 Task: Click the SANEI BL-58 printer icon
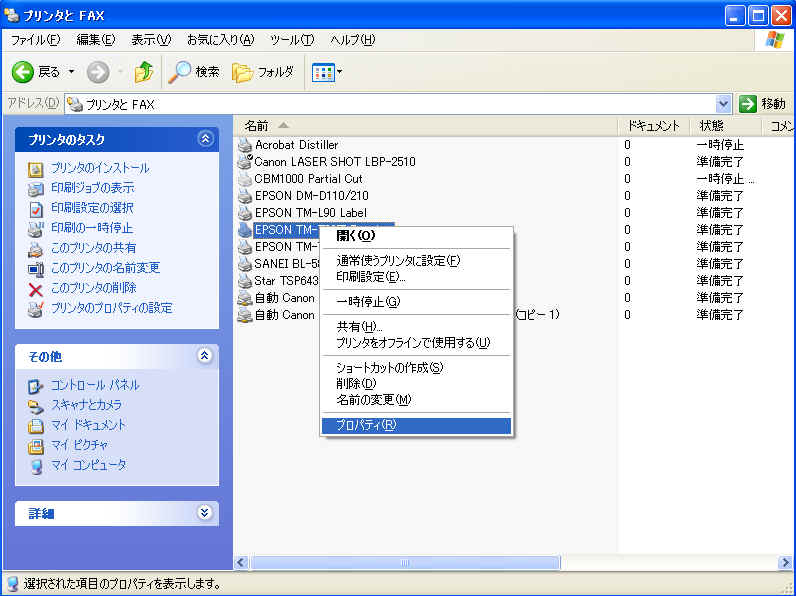coord(245,264)
